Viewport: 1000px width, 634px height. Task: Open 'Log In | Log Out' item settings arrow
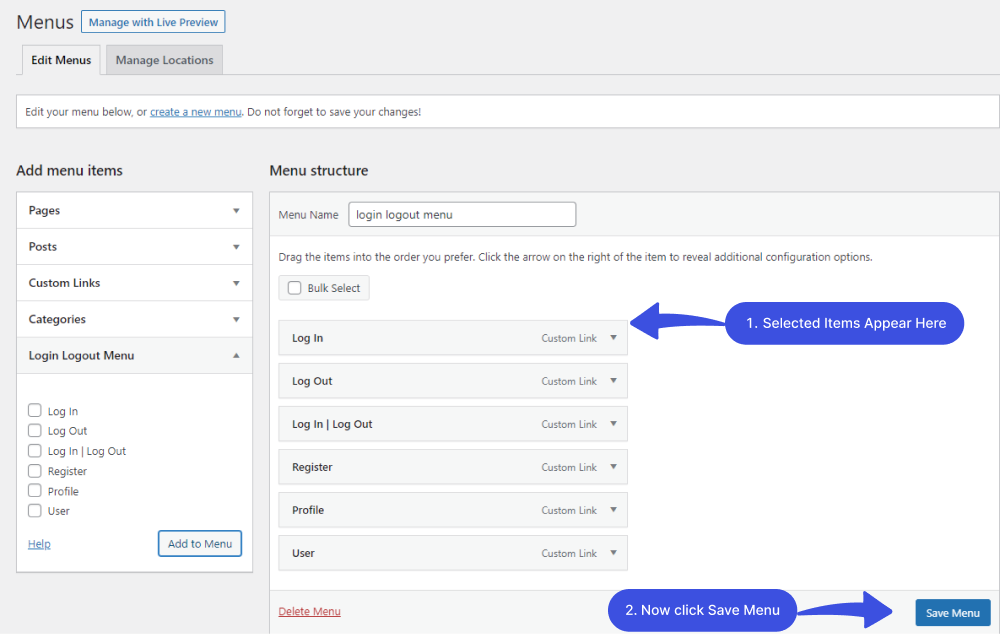point(614,424)
